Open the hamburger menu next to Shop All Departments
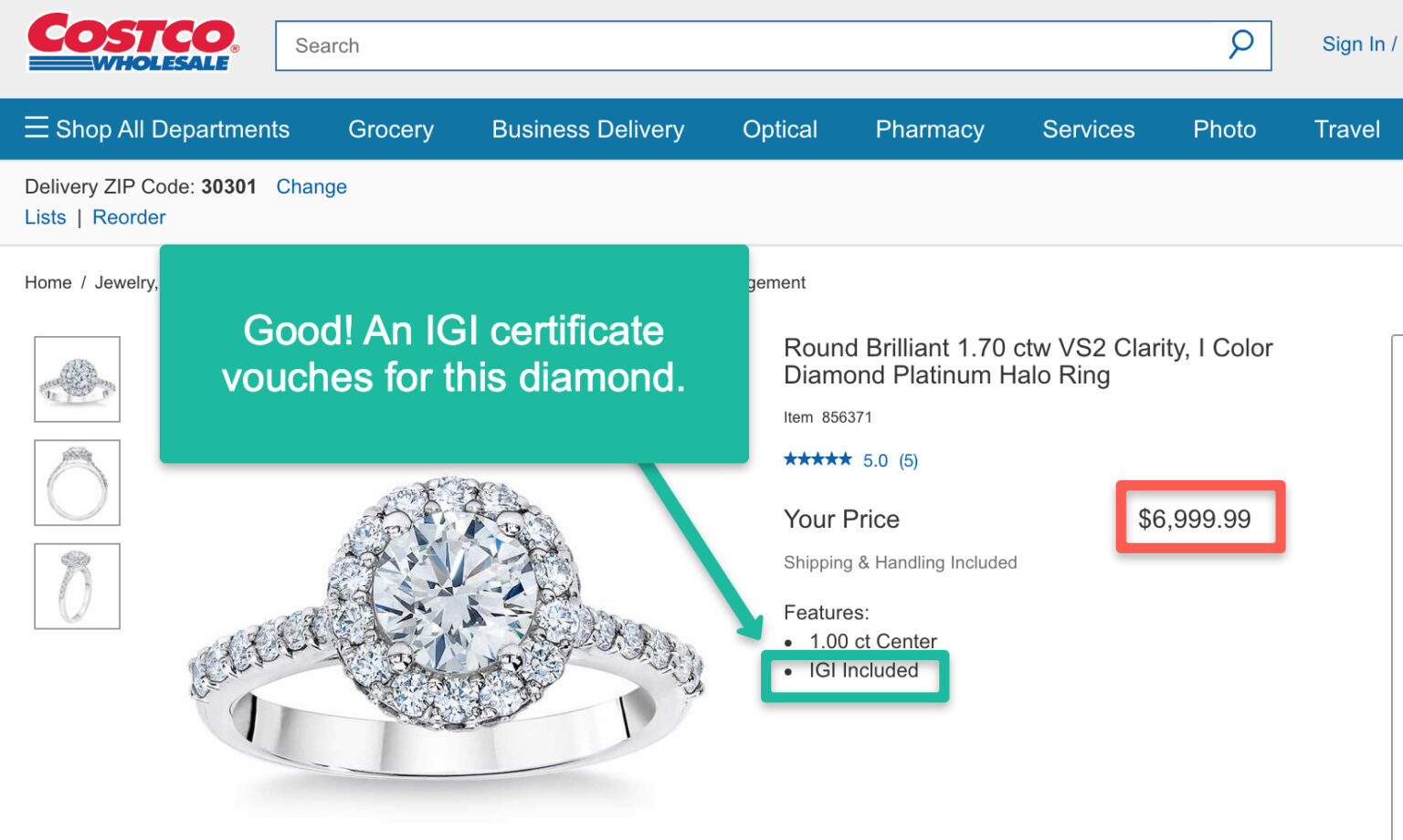The height and width of the screenshot is (840, 1403). click(x=36, y=128)
